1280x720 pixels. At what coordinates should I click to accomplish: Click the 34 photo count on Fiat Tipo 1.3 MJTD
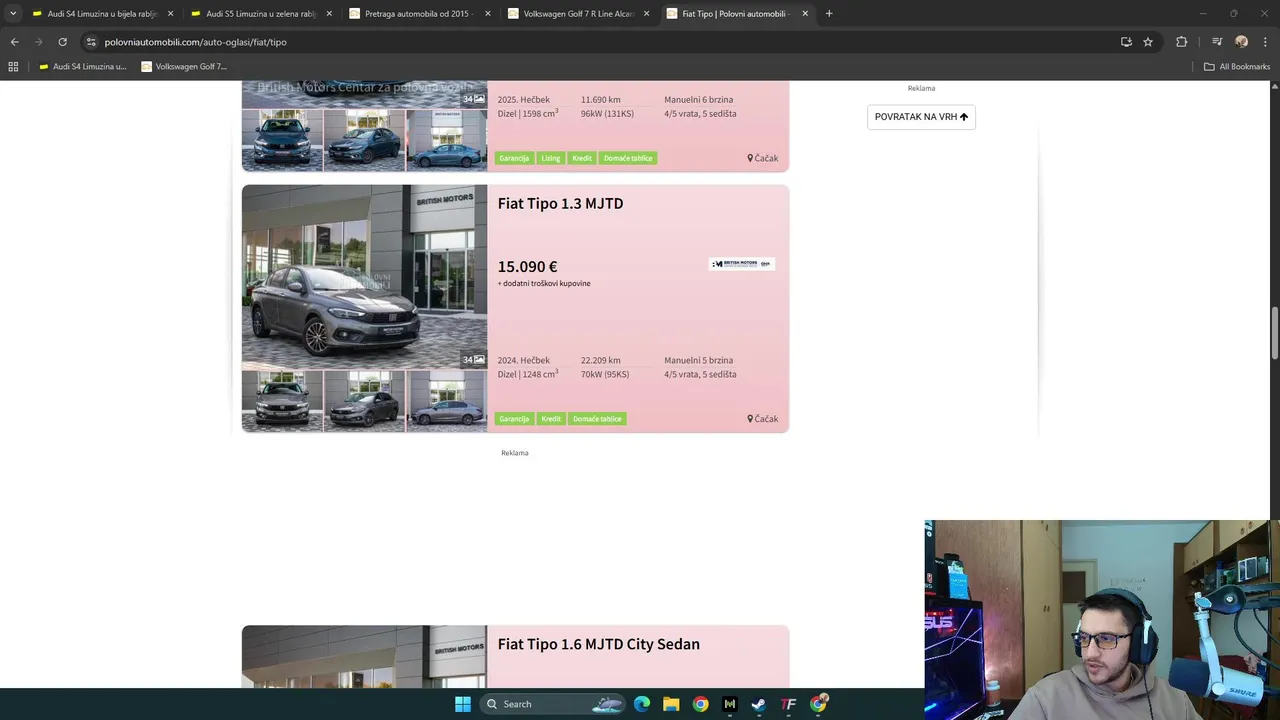pos(474,360)
